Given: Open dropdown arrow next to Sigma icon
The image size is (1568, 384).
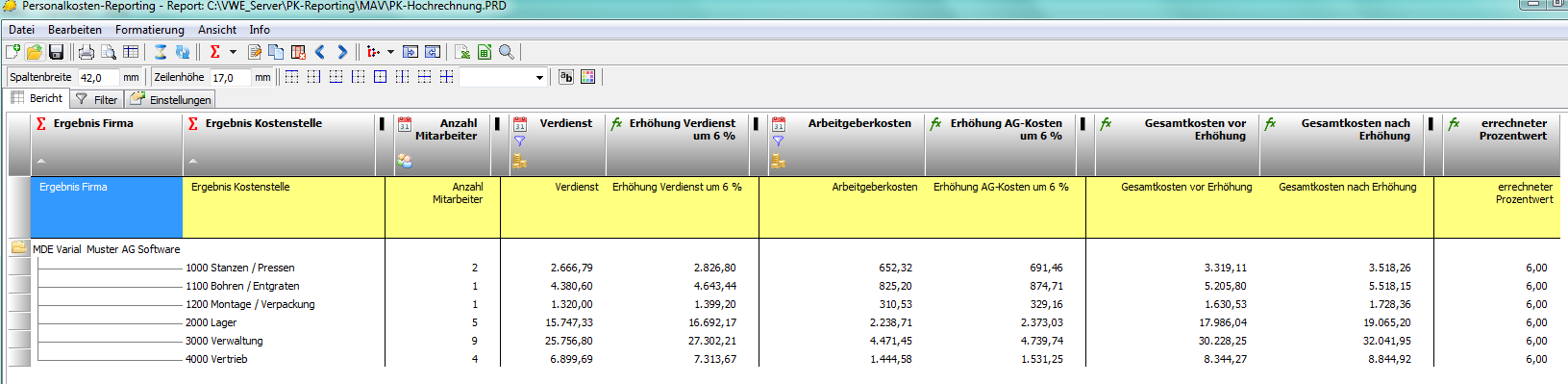Looking at the screenshot, I should 233,52.
